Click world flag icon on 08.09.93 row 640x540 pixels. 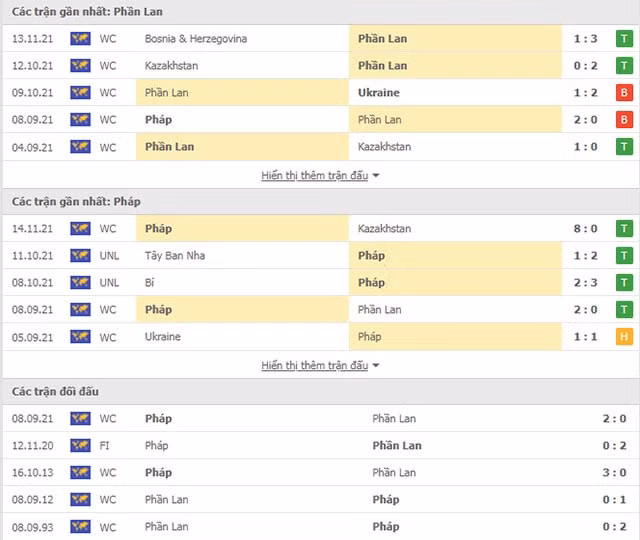tap(80, 527)
